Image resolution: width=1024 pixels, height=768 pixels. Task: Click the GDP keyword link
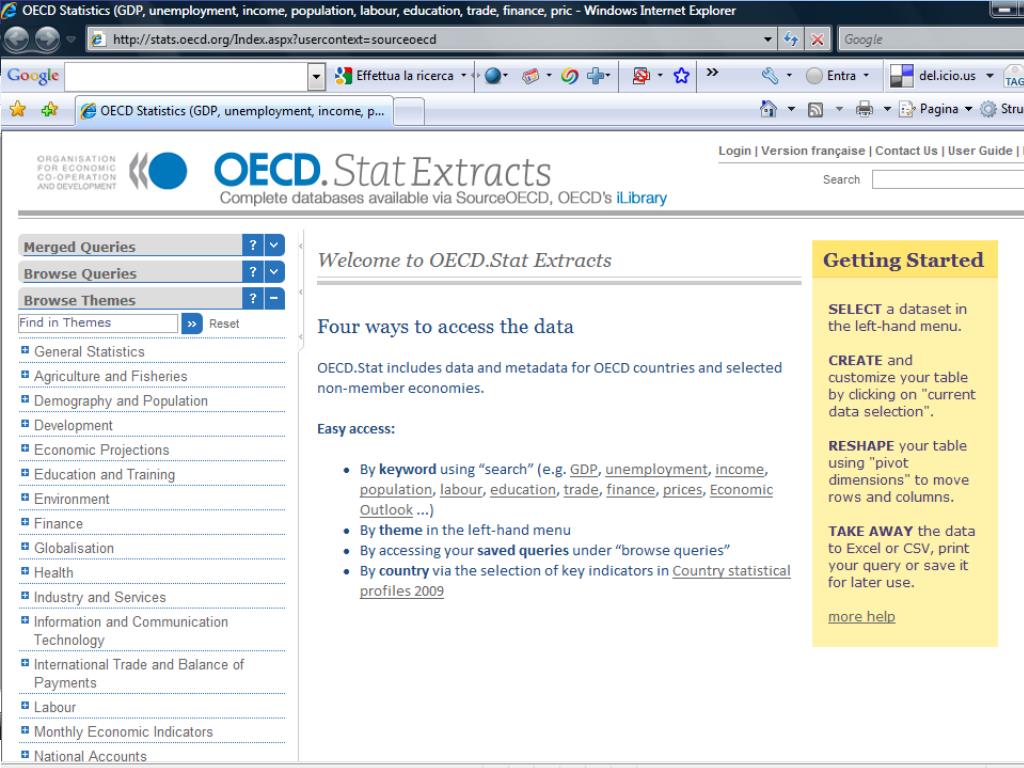click(x=584, y=470)
